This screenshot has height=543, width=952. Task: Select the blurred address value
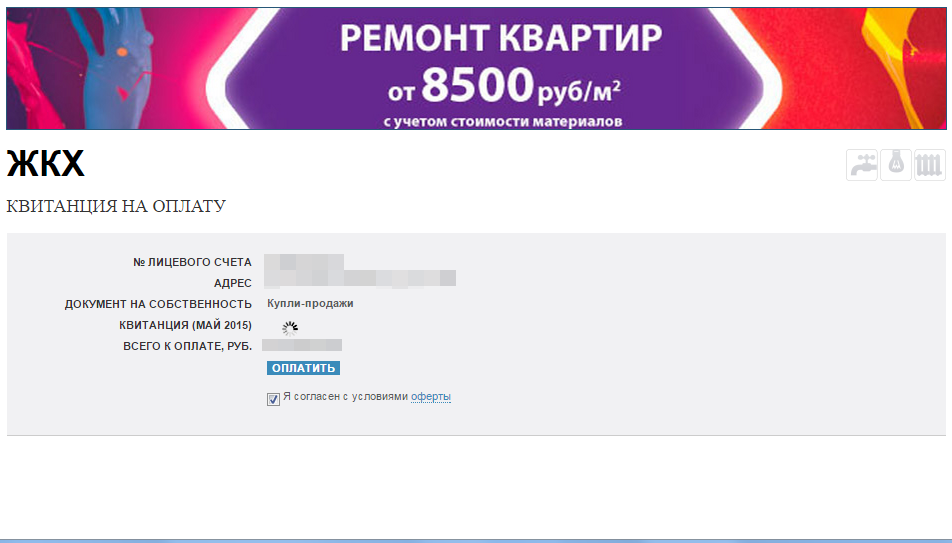(360, 279)
